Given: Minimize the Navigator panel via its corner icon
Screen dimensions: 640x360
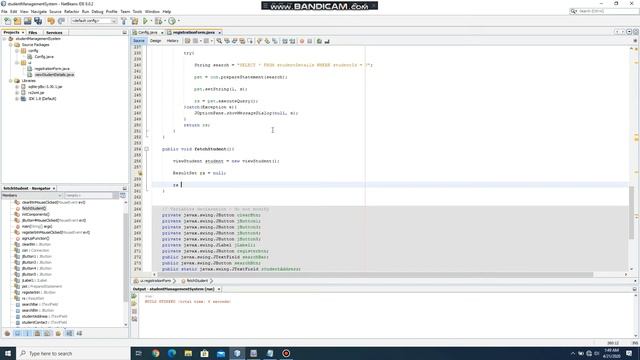Looking at the screenshot, I should [x=124, y=188].
